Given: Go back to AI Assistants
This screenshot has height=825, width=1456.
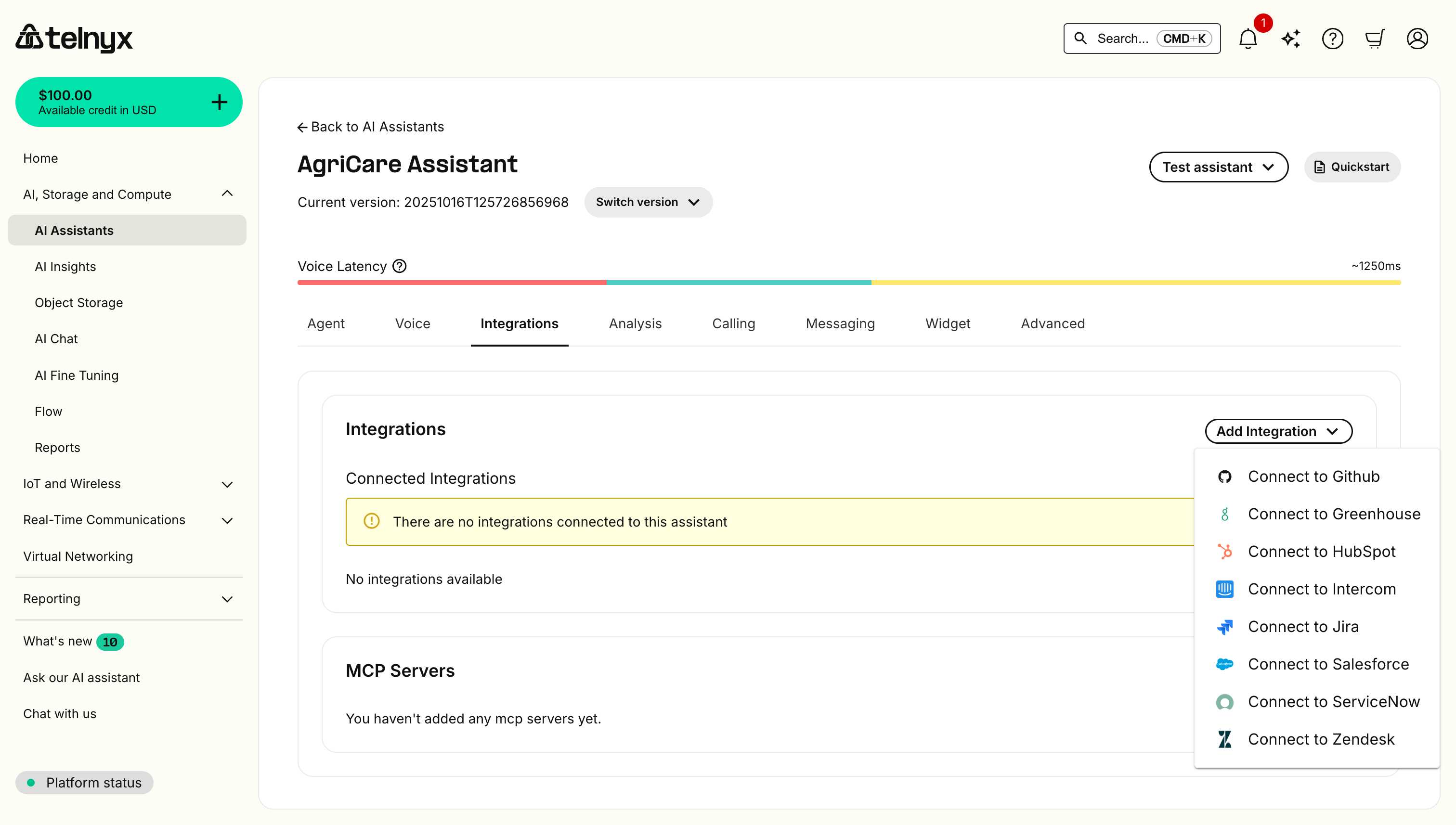Looking at the screenshot, I should click(x=371, y=127).
